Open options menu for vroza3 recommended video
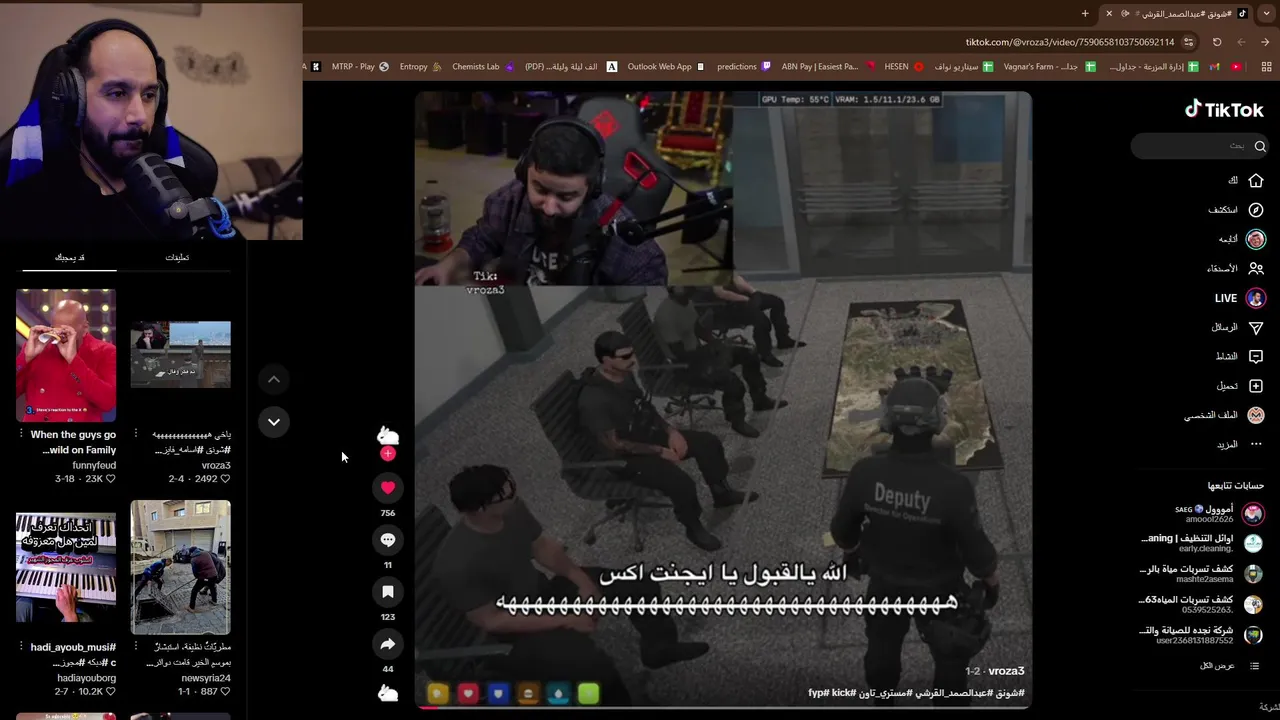The image size is (1280, 720). (x=136, y=435)
